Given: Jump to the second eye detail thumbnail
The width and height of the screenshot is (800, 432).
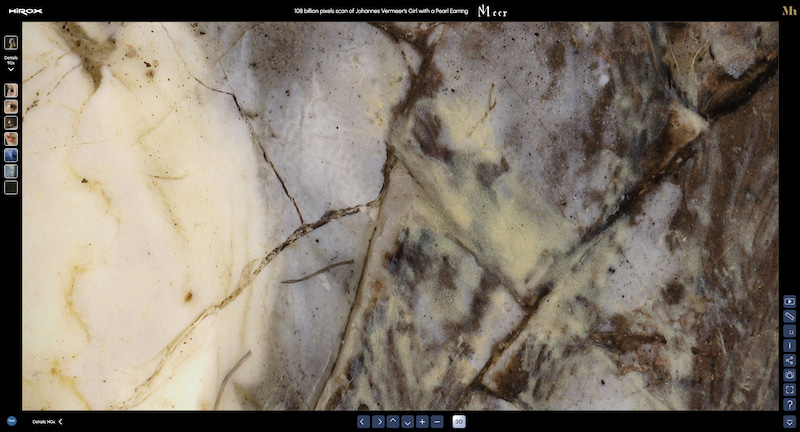Looking at the screenshot, I should pos(11,107).
